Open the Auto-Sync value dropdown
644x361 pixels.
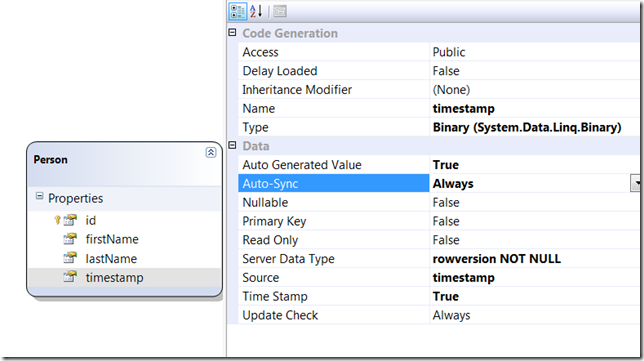coord(636,183)
